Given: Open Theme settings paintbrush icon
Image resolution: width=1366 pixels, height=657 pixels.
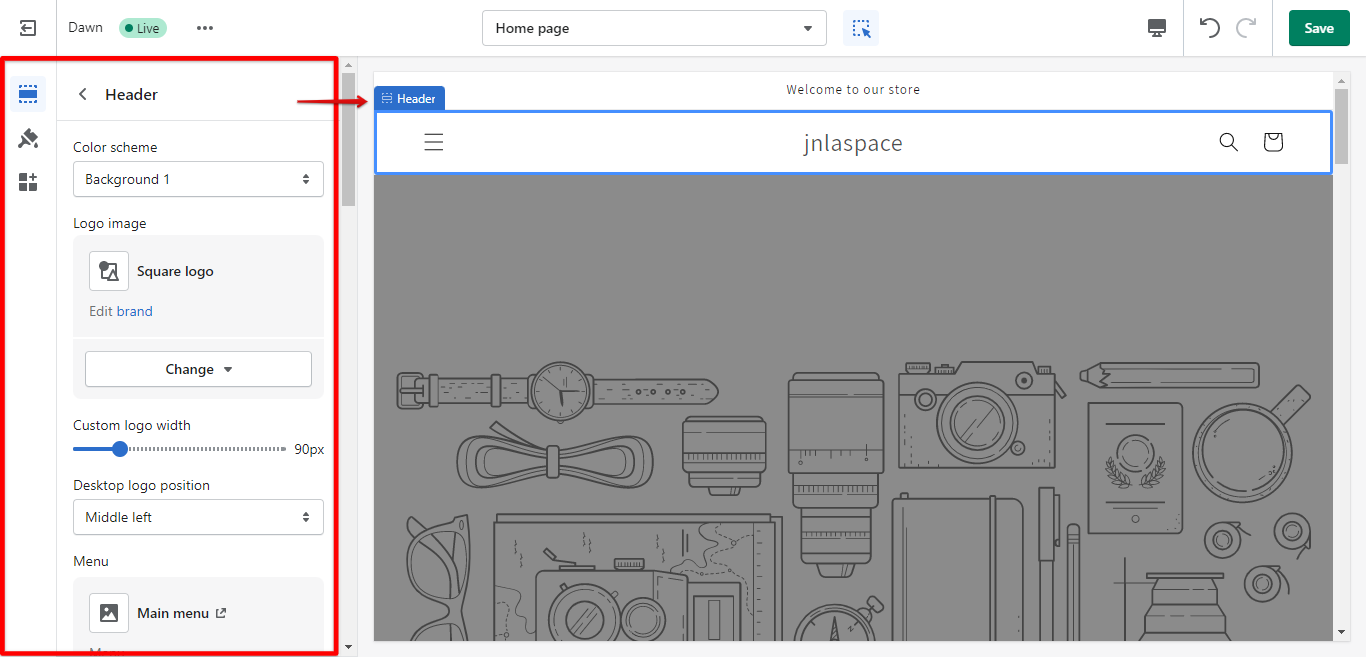Looking at the screenshot, I should [28, 138].
